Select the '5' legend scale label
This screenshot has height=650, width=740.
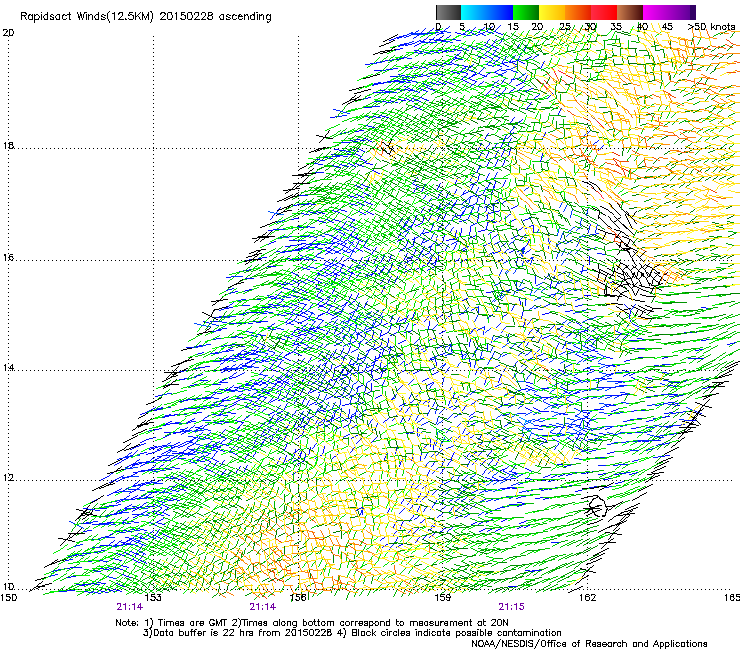tap(462, 27)
